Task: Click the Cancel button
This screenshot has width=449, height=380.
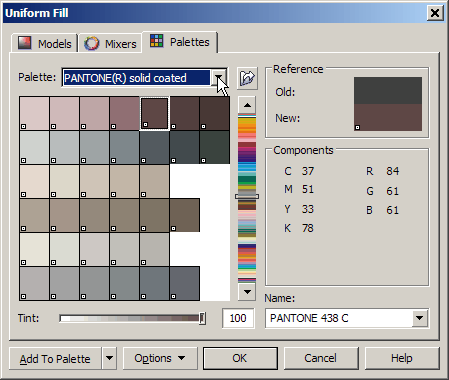Action: click(321, 358)
